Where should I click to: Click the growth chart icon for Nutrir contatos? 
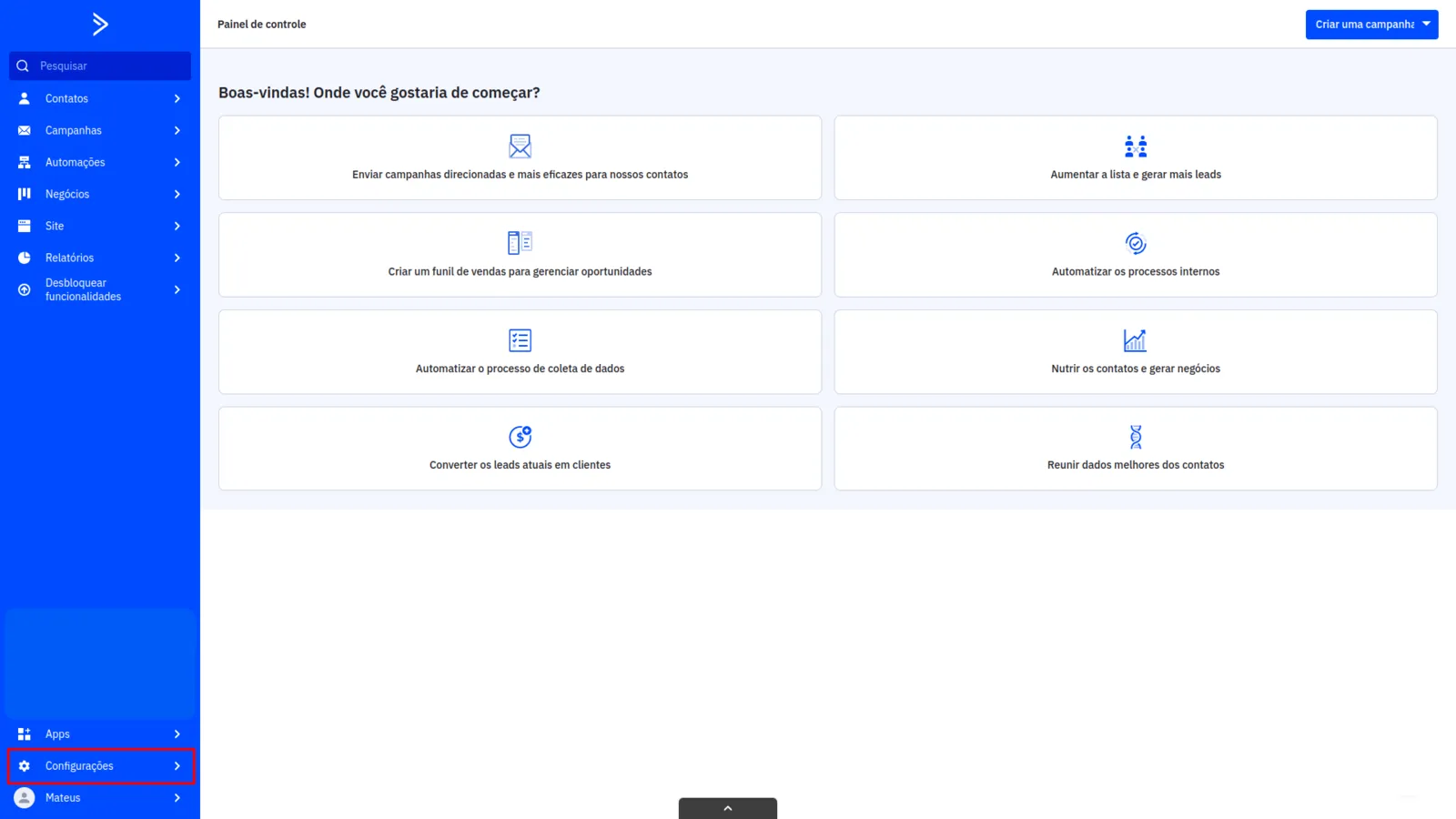1135,340
